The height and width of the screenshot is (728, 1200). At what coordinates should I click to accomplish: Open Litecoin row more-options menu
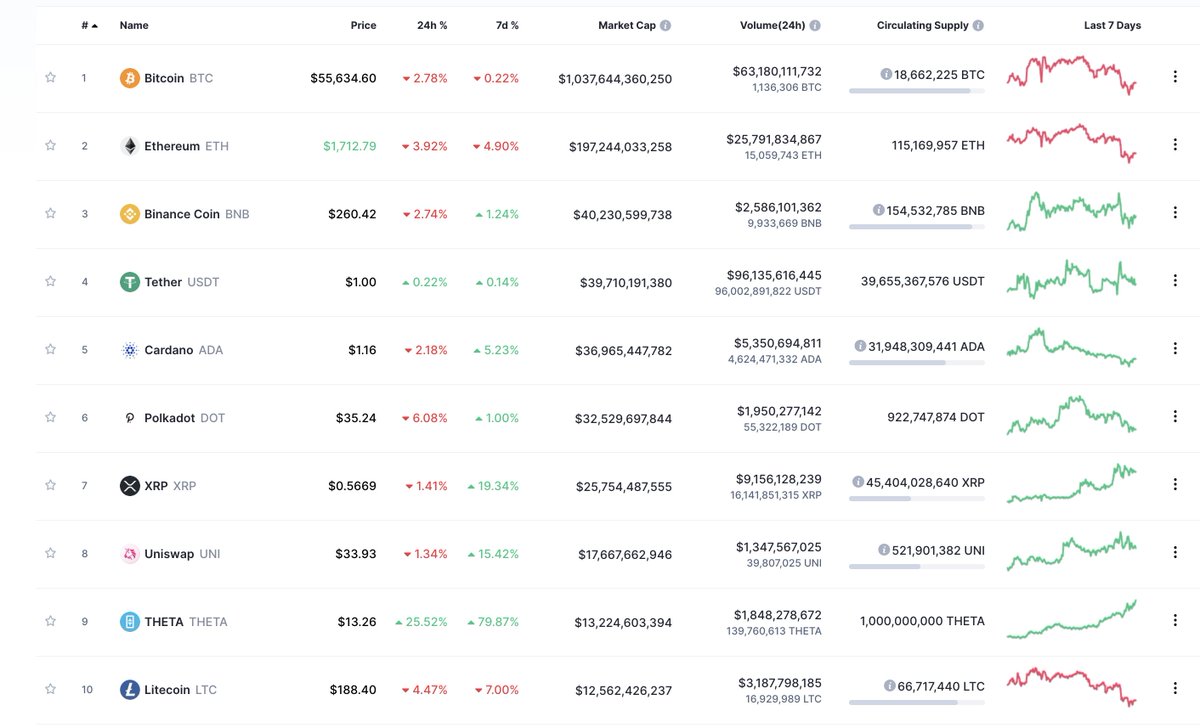tap(1175, 689)
